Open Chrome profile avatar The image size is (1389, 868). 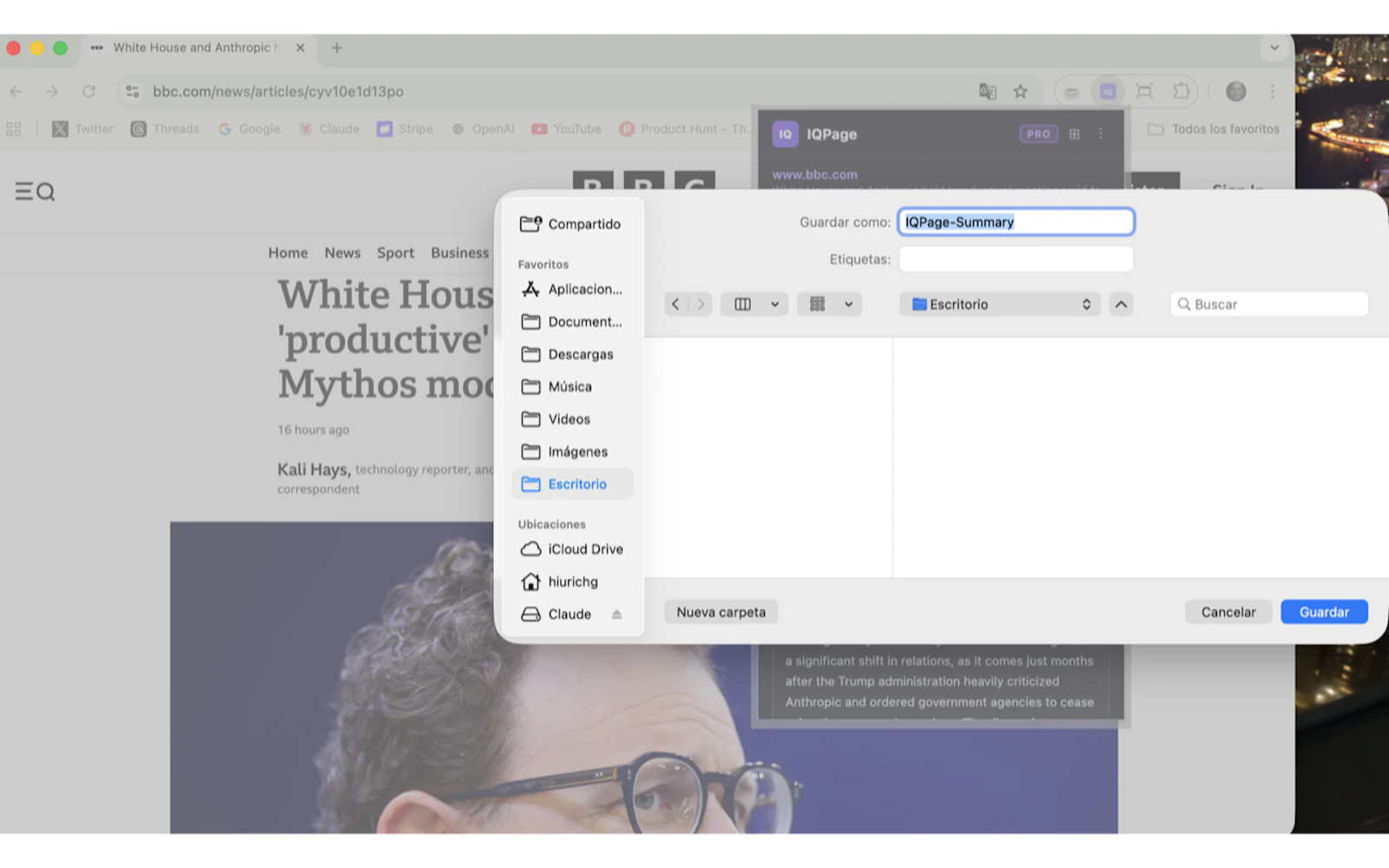[x=1236, y=91]
